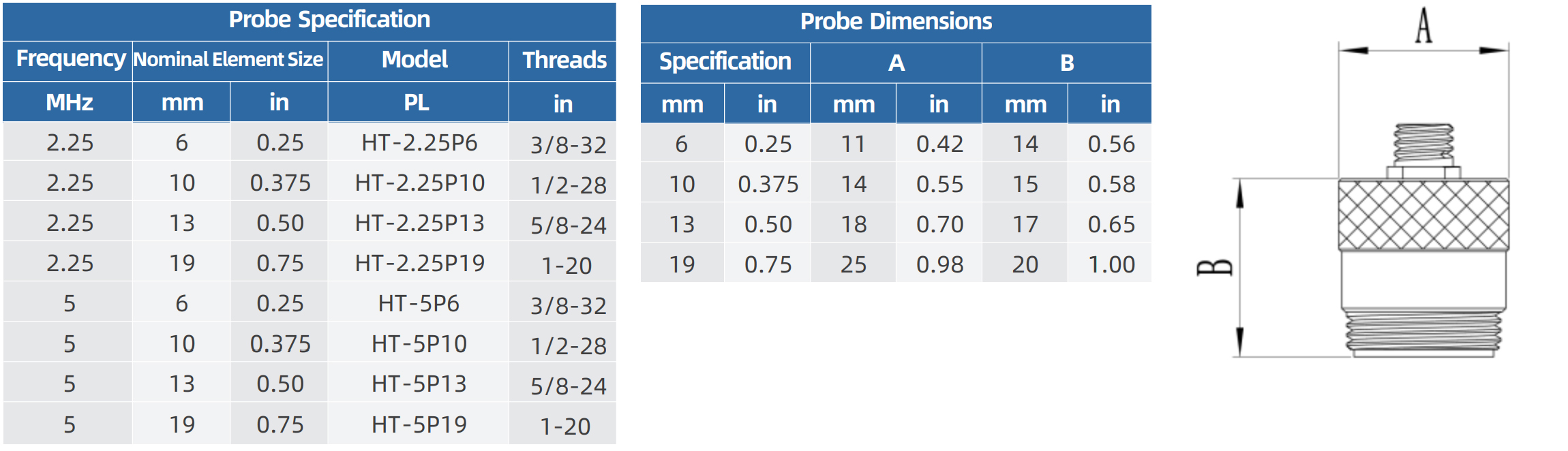Select the HT-2.25P19 model cell
The image size is (1568, 451).
coord(419,264)
